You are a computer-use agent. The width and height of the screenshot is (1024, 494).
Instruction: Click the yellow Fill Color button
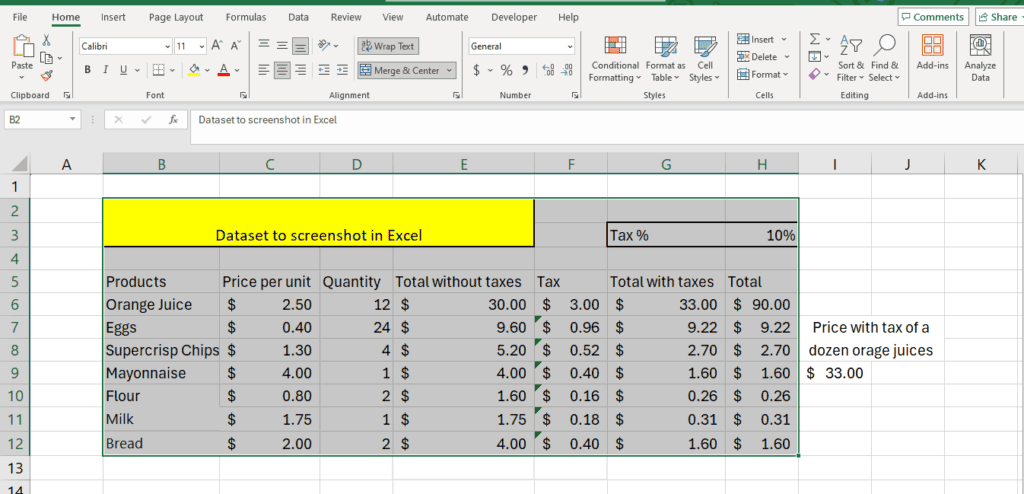194,70
